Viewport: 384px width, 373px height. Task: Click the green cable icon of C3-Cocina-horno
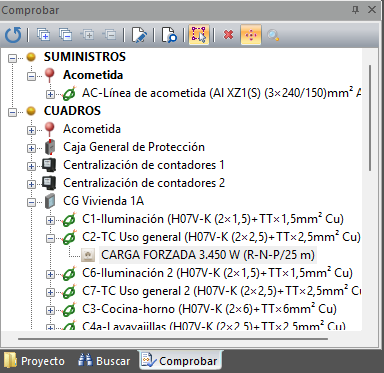[69, 309]
